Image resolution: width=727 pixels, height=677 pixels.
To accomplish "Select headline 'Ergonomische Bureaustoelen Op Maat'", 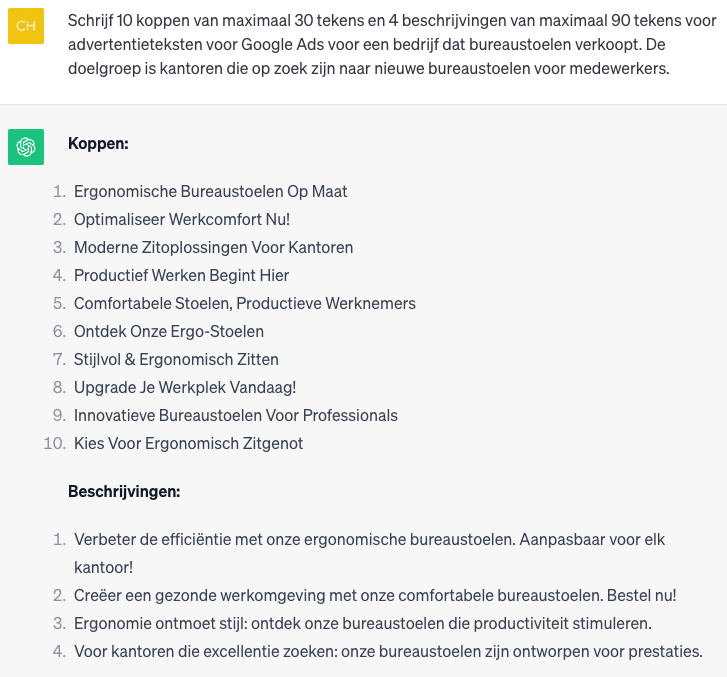I will coord(211,191).
